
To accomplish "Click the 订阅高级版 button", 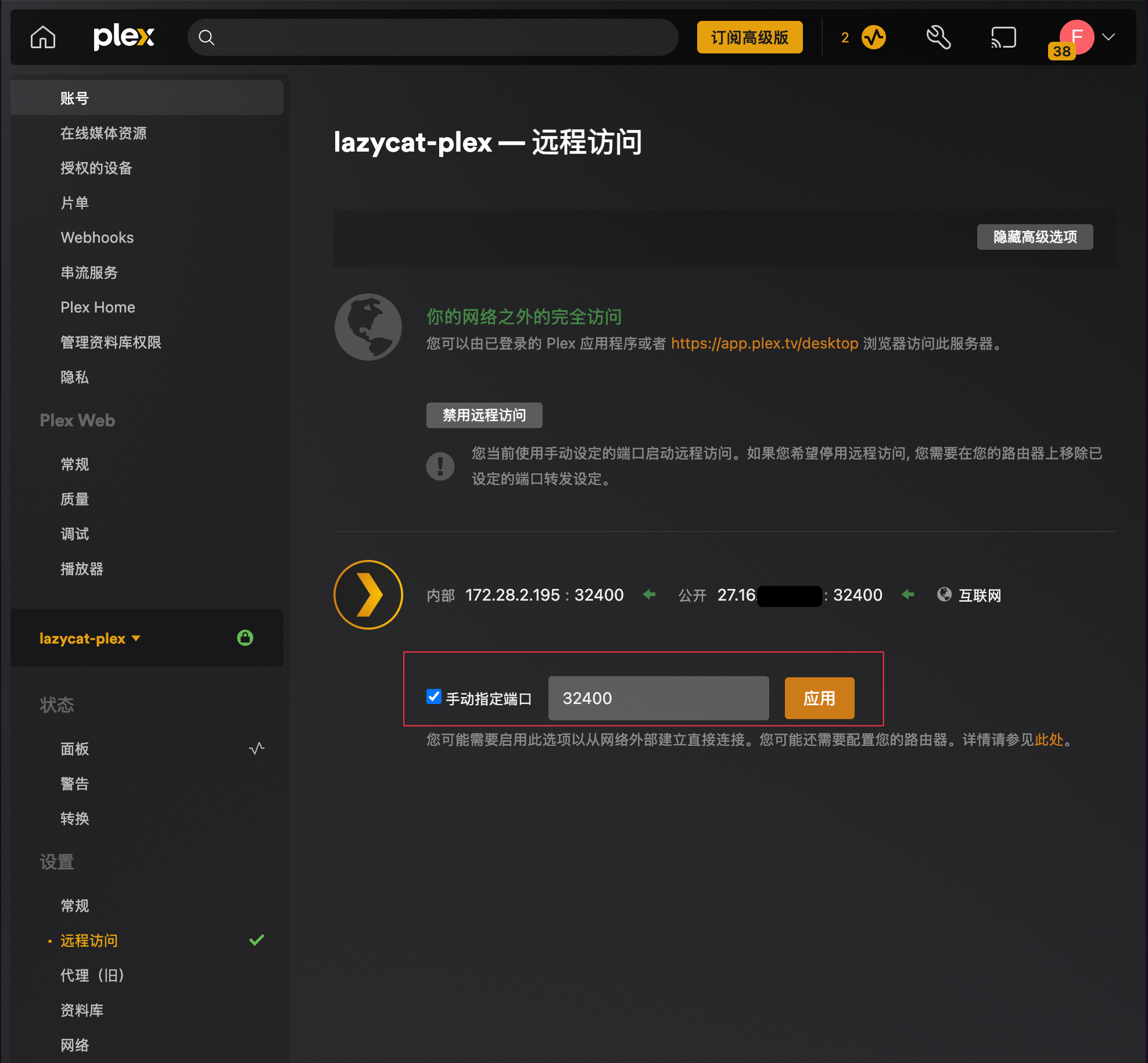I will point(749,38).
